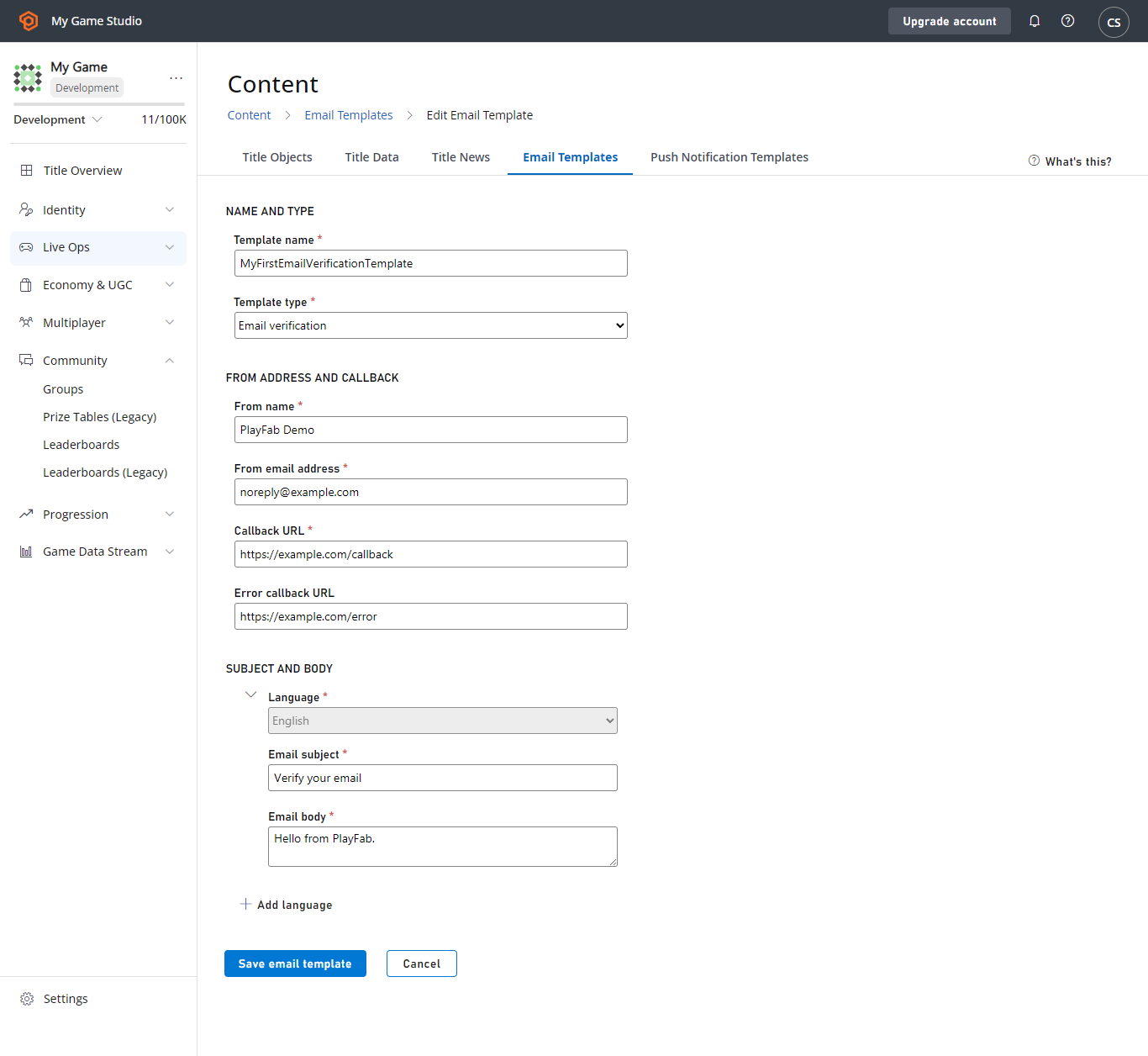1148x1056 pixels.
Task: Open the Development environment dropdown
Action: pos(58,119)
